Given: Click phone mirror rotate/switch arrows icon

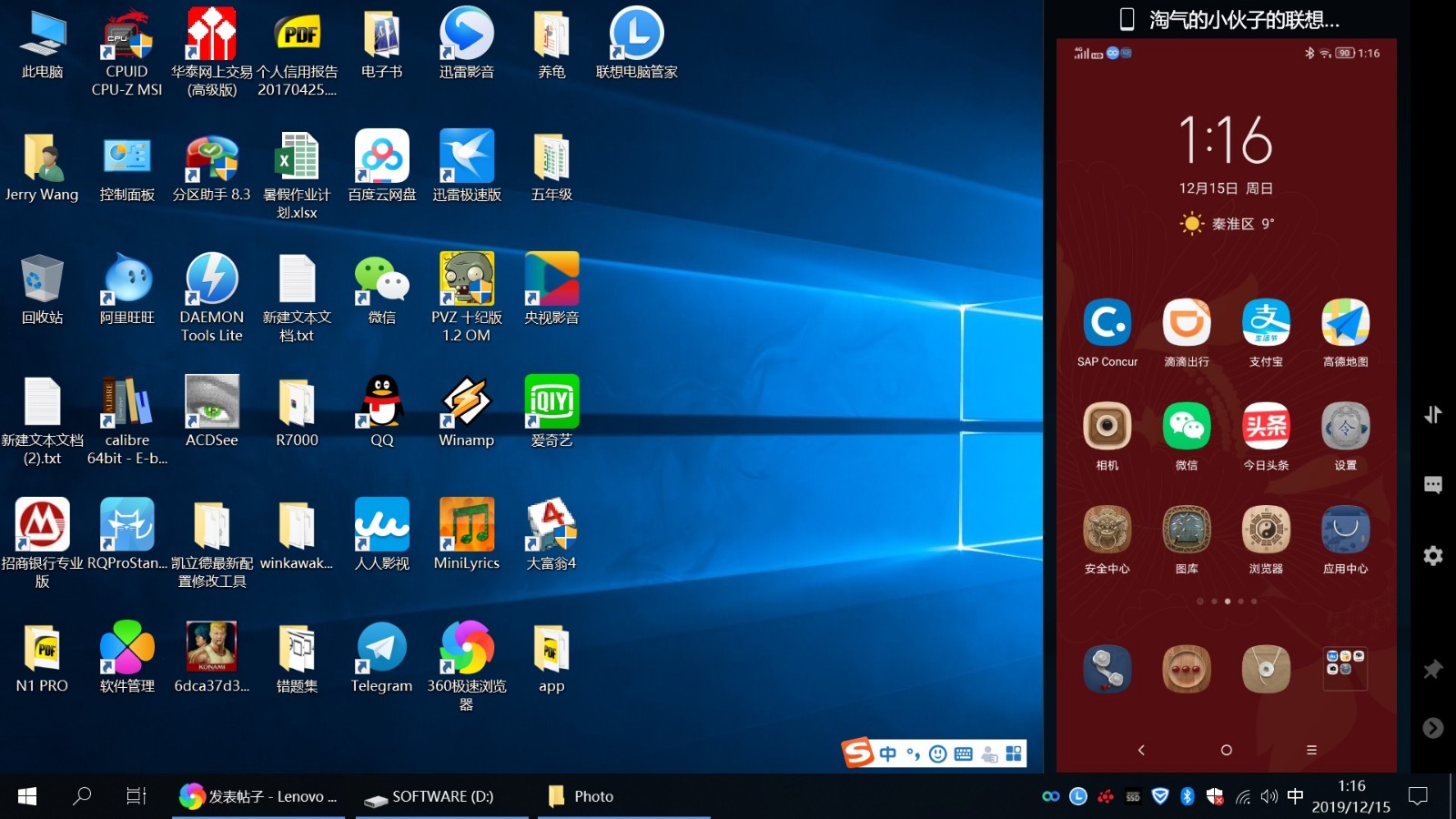Looking at the screenshot, I should coord(1433,415).
